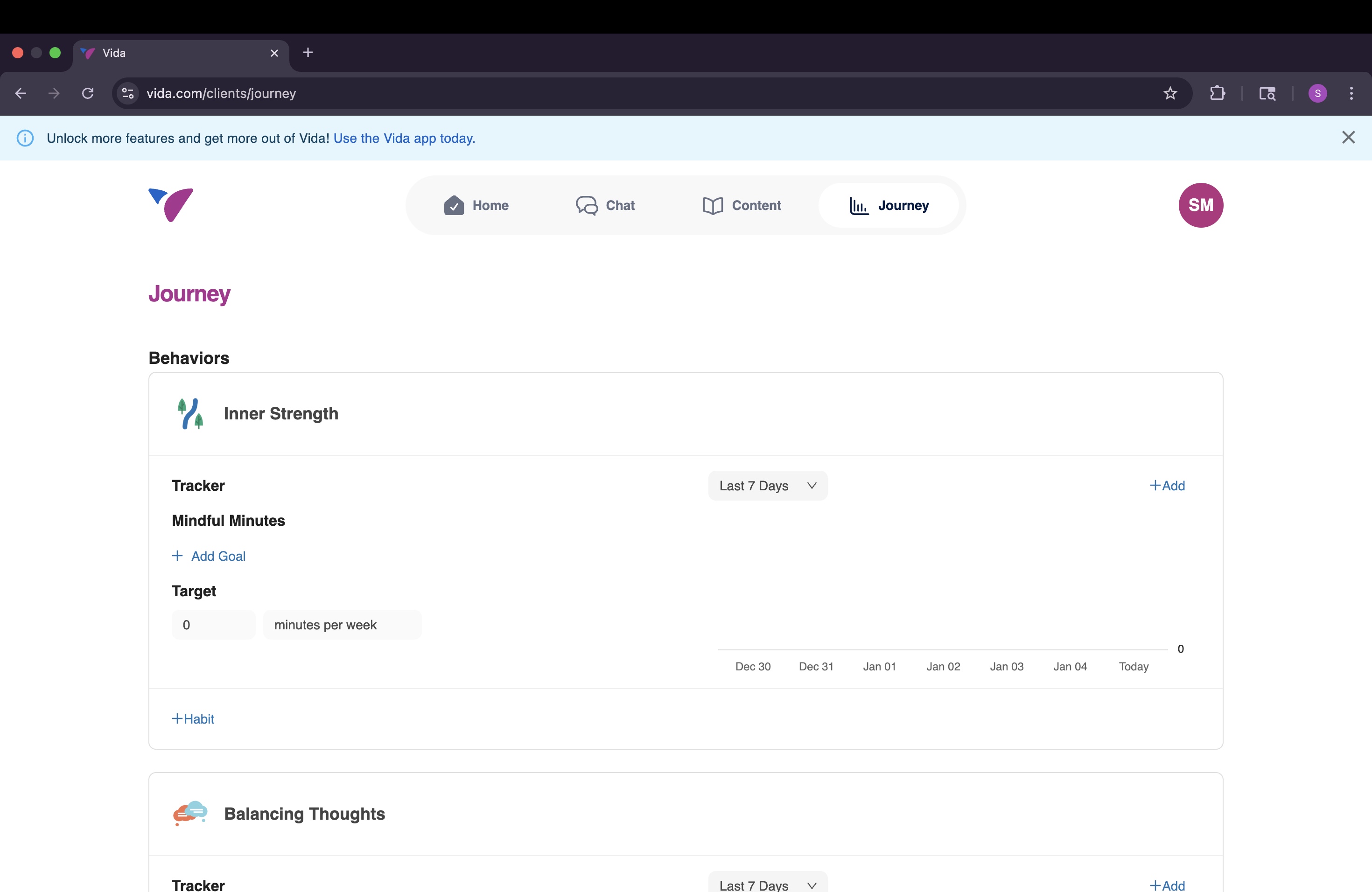Open browser extensions puzzle icon
Viewport: 1372px width, 892px height.
coord(1217,93)
